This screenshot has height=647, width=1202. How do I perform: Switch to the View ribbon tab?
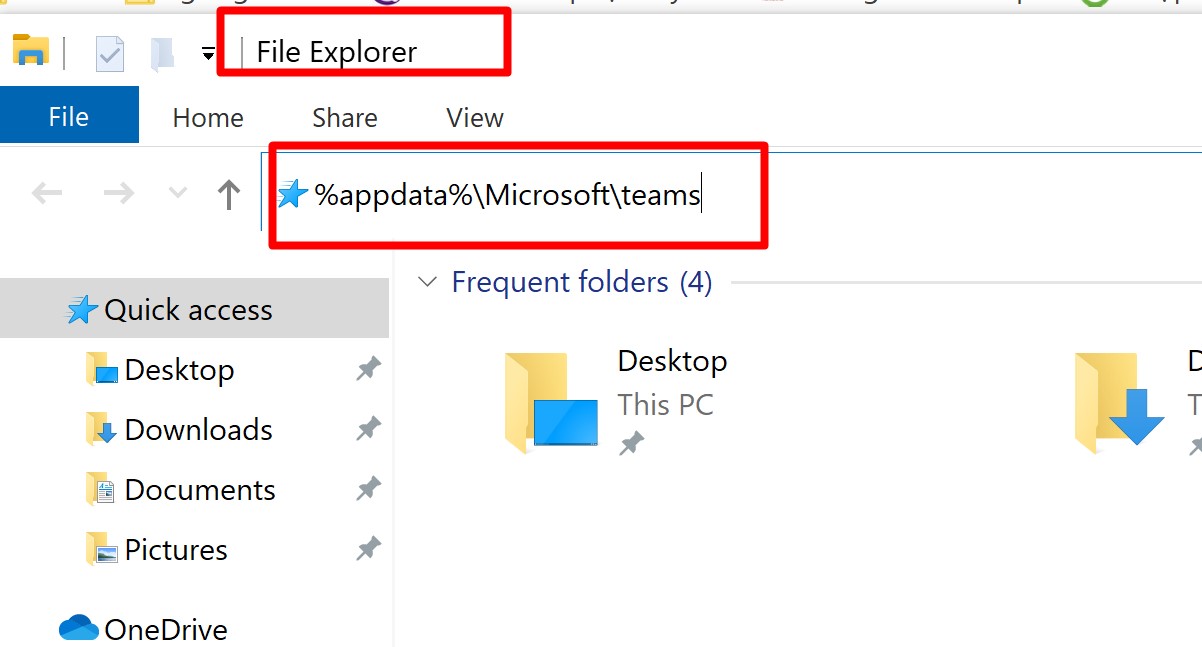click(x=475, y=118)
